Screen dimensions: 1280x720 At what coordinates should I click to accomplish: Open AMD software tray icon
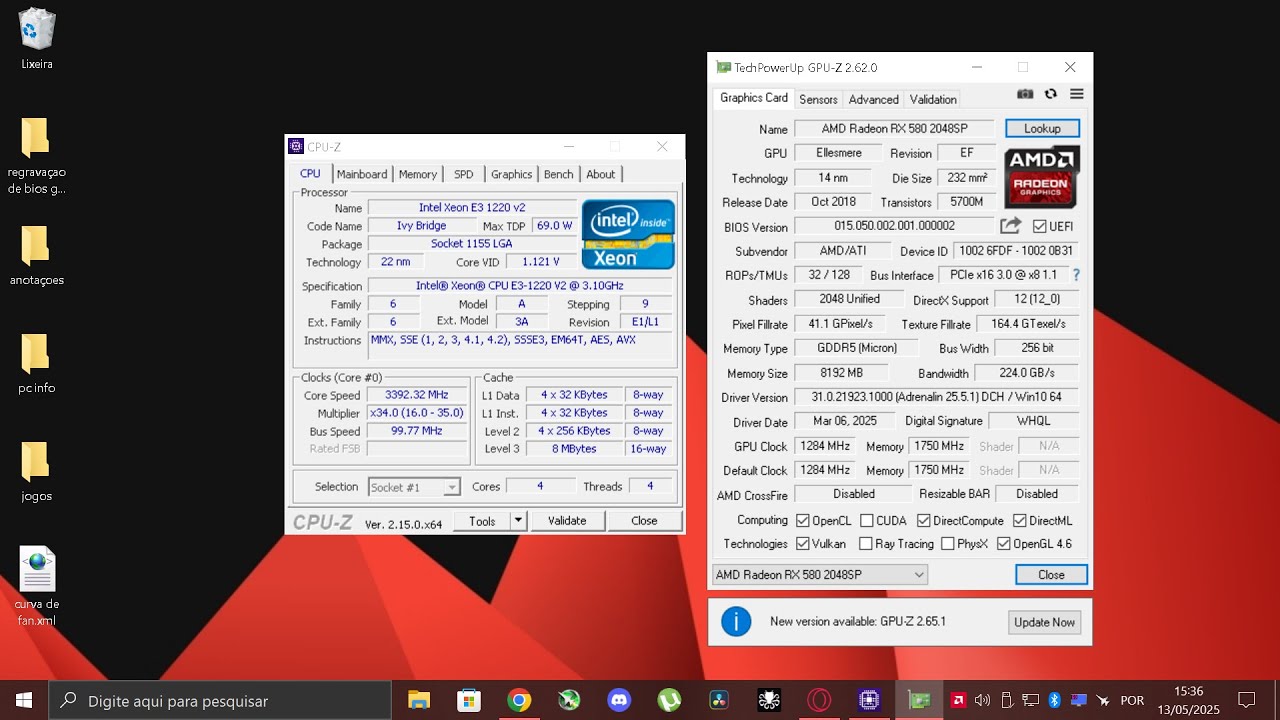[x=958, y=700]
